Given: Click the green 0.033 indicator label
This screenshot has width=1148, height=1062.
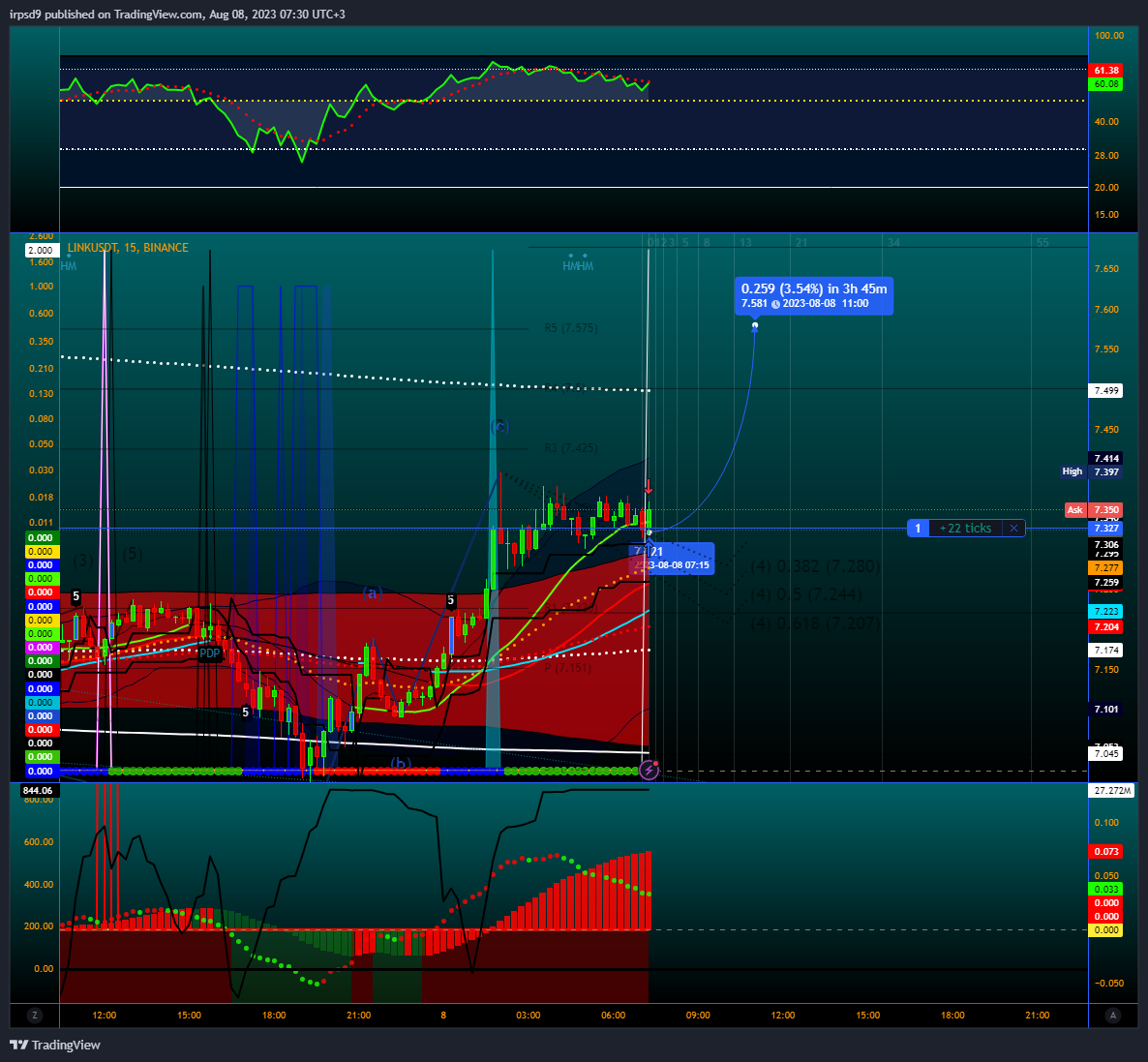Looking at the screenshot, I should (1105, 889).
